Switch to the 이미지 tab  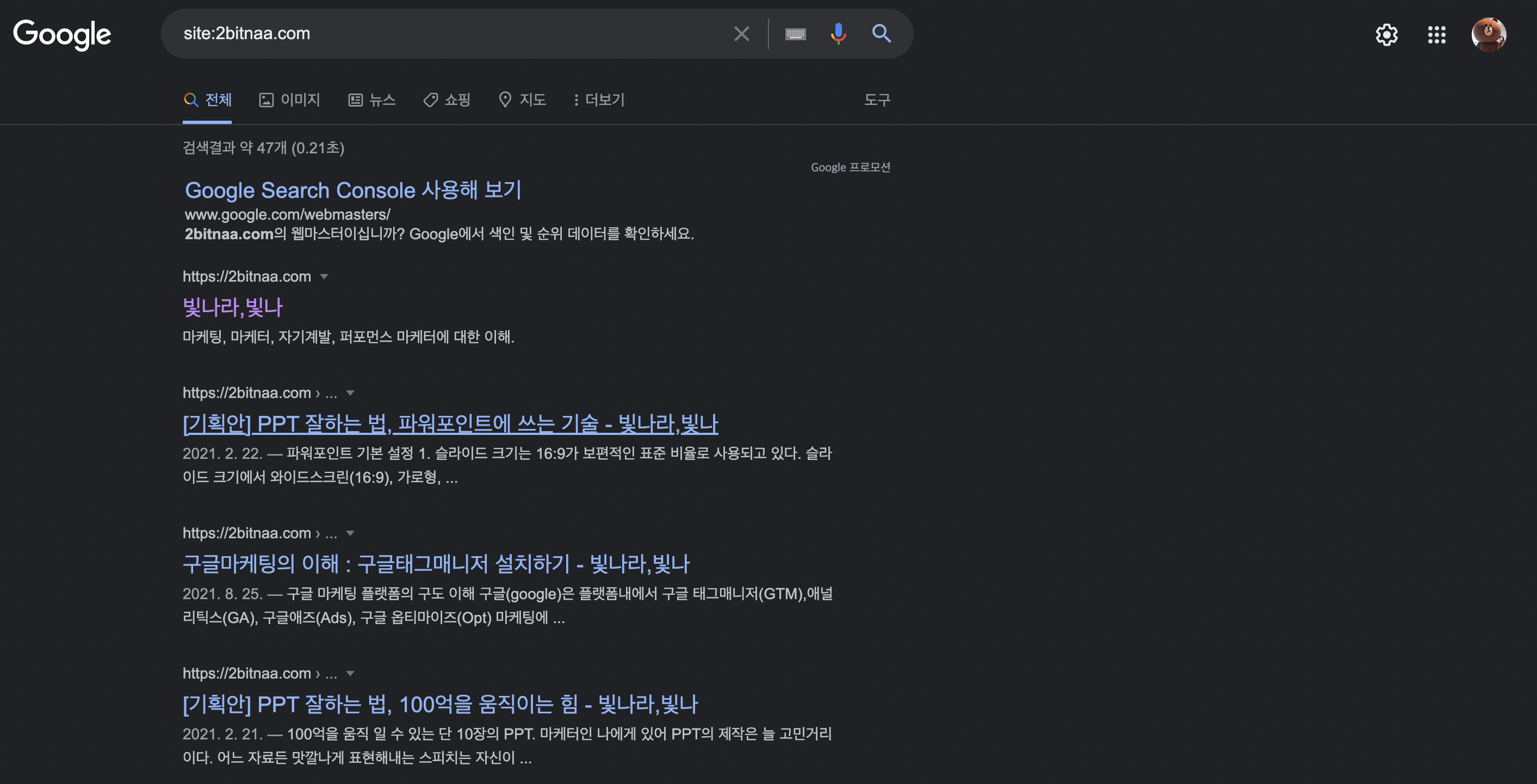pos(290,99)
